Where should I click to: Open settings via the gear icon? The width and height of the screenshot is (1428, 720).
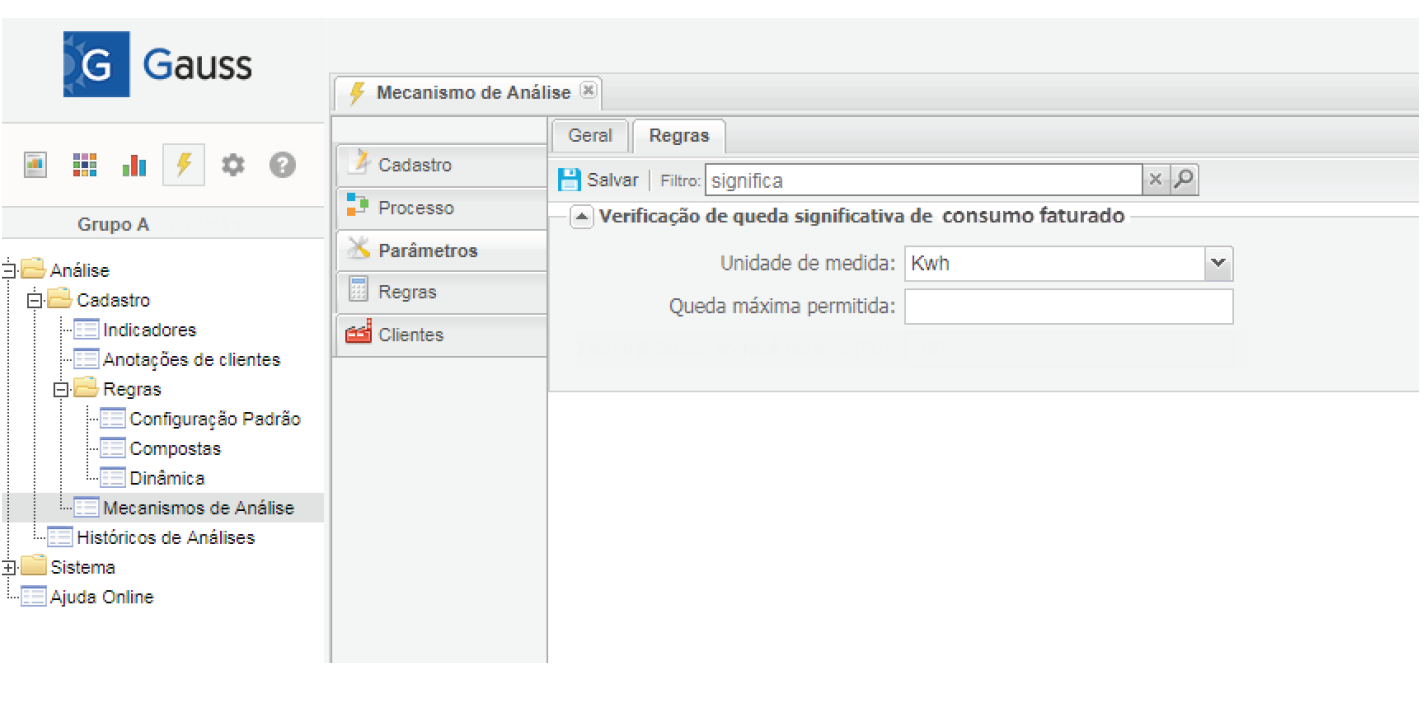[x=233, y=165]
